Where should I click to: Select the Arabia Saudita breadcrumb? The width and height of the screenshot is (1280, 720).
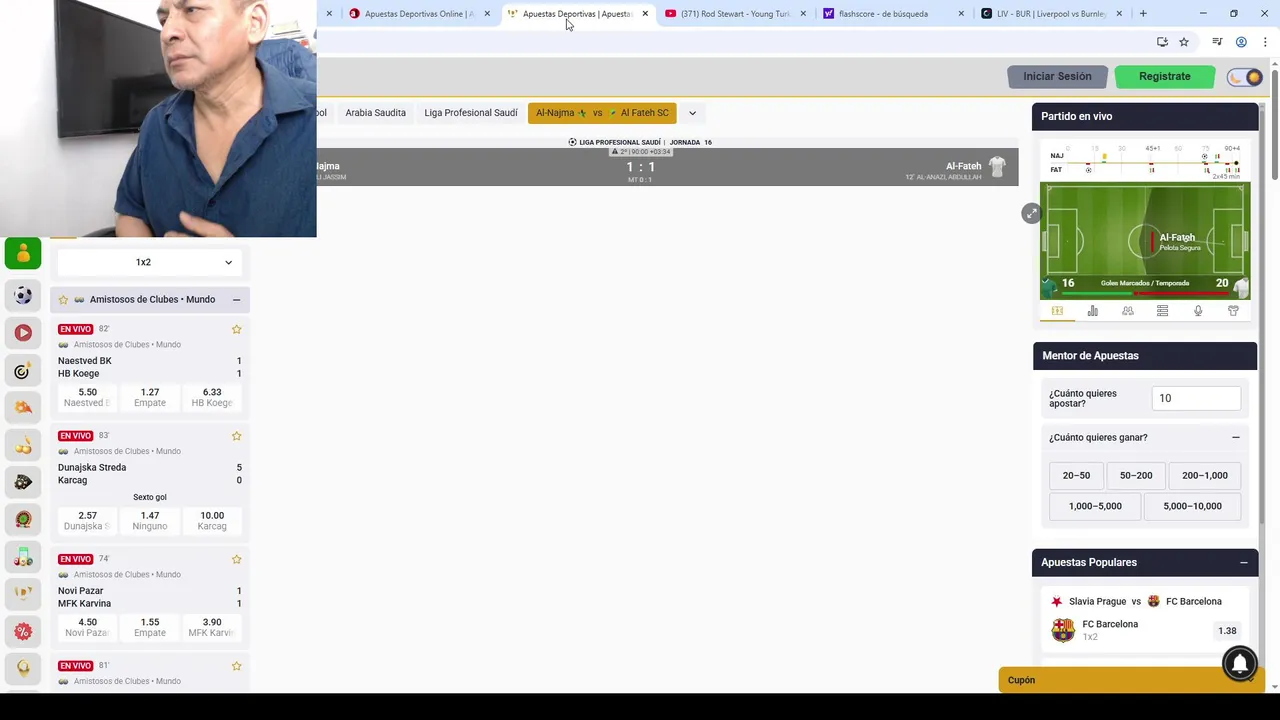coord(375,113)
